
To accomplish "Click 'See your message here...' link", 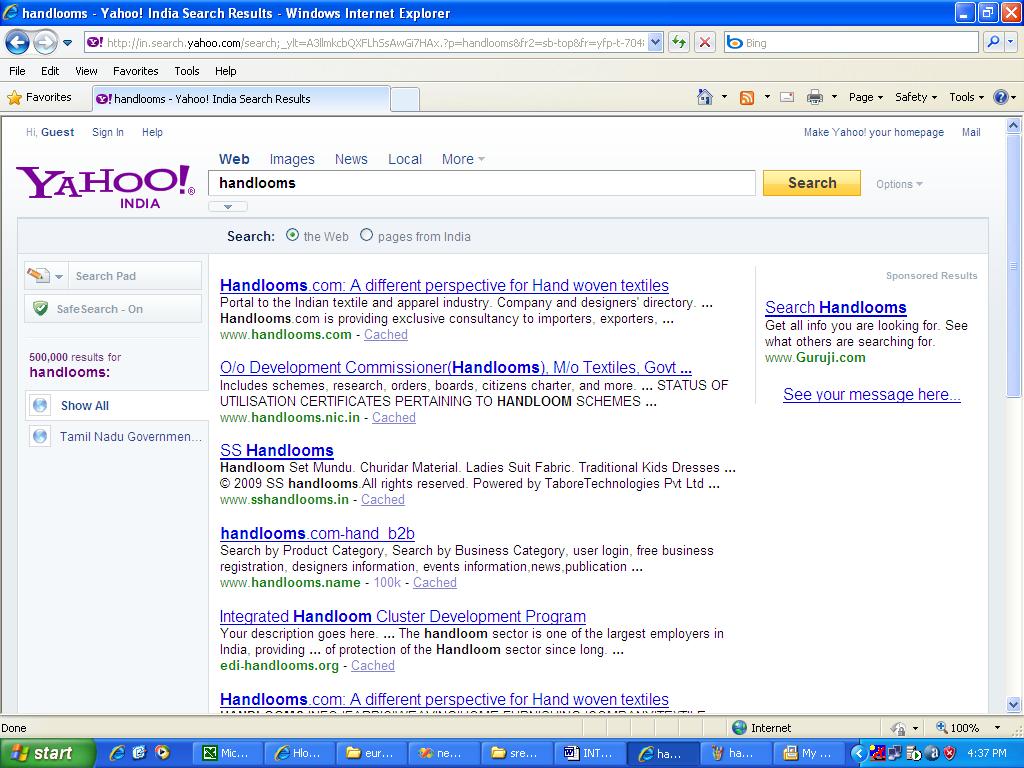I will click(x=872, y=394).
